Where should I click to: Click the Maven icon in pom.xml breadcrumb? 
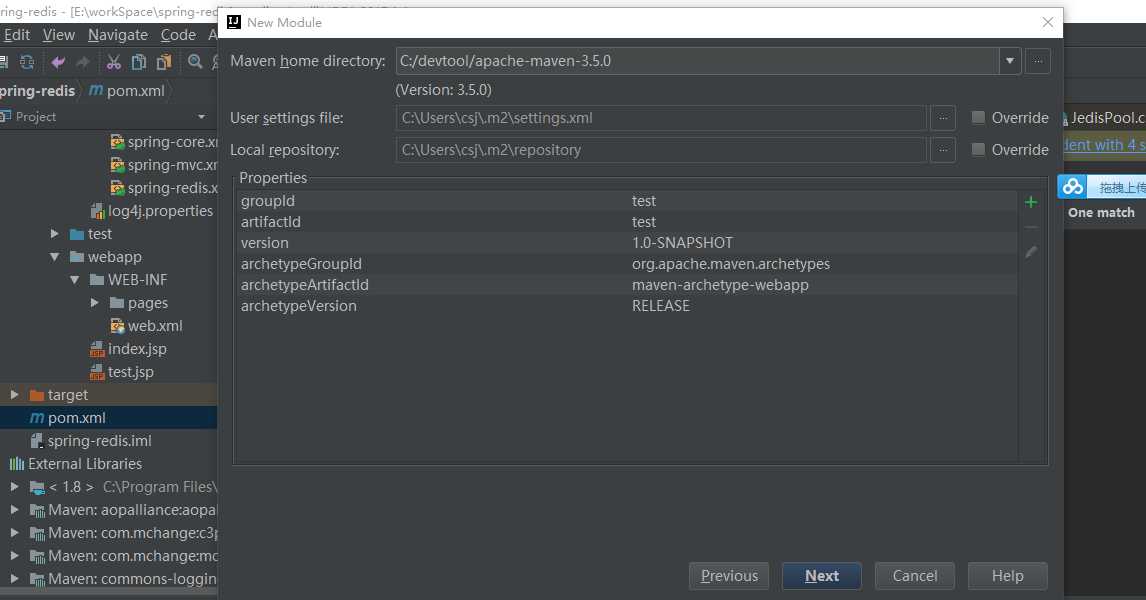pyautogui.click(x=96, y=91)
